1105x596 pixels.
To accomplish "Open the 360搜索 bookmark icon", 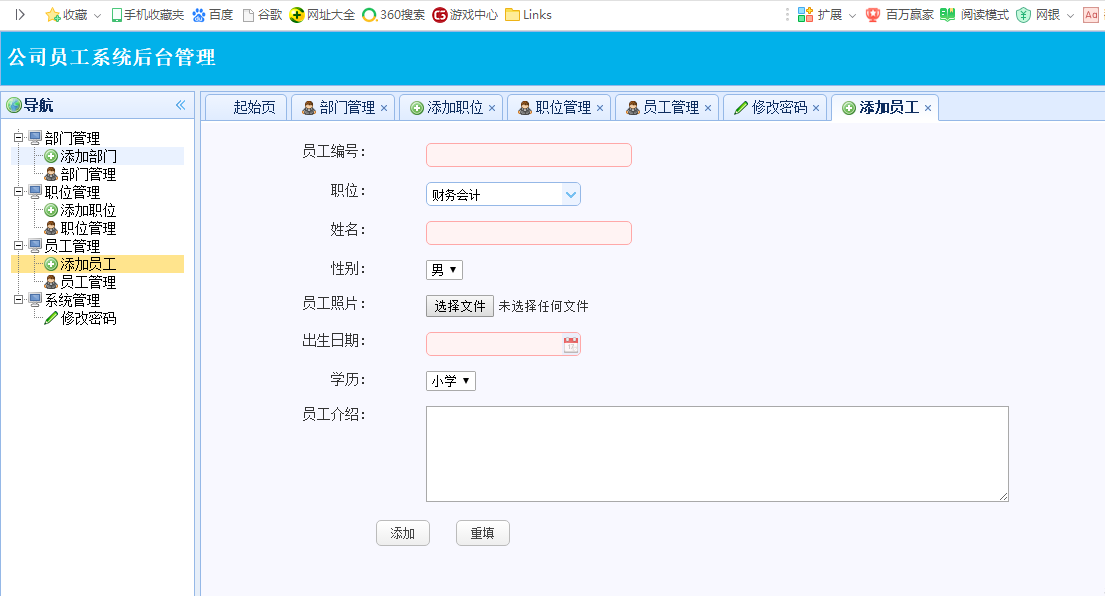I will pos(369,15).
